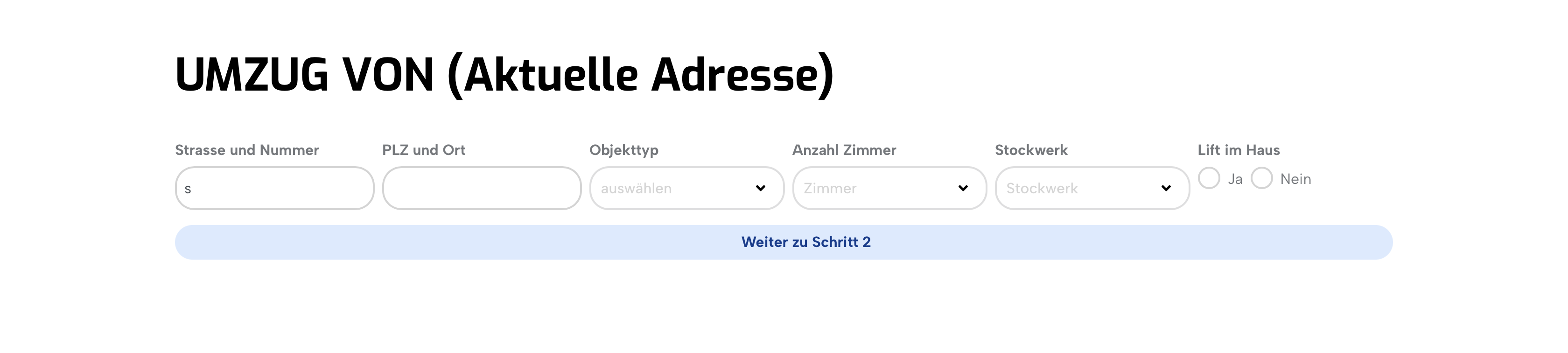The image size is (1568, 353).
Task: Click the 'Strasse und Nummer' label
Action: coord(246,150)
